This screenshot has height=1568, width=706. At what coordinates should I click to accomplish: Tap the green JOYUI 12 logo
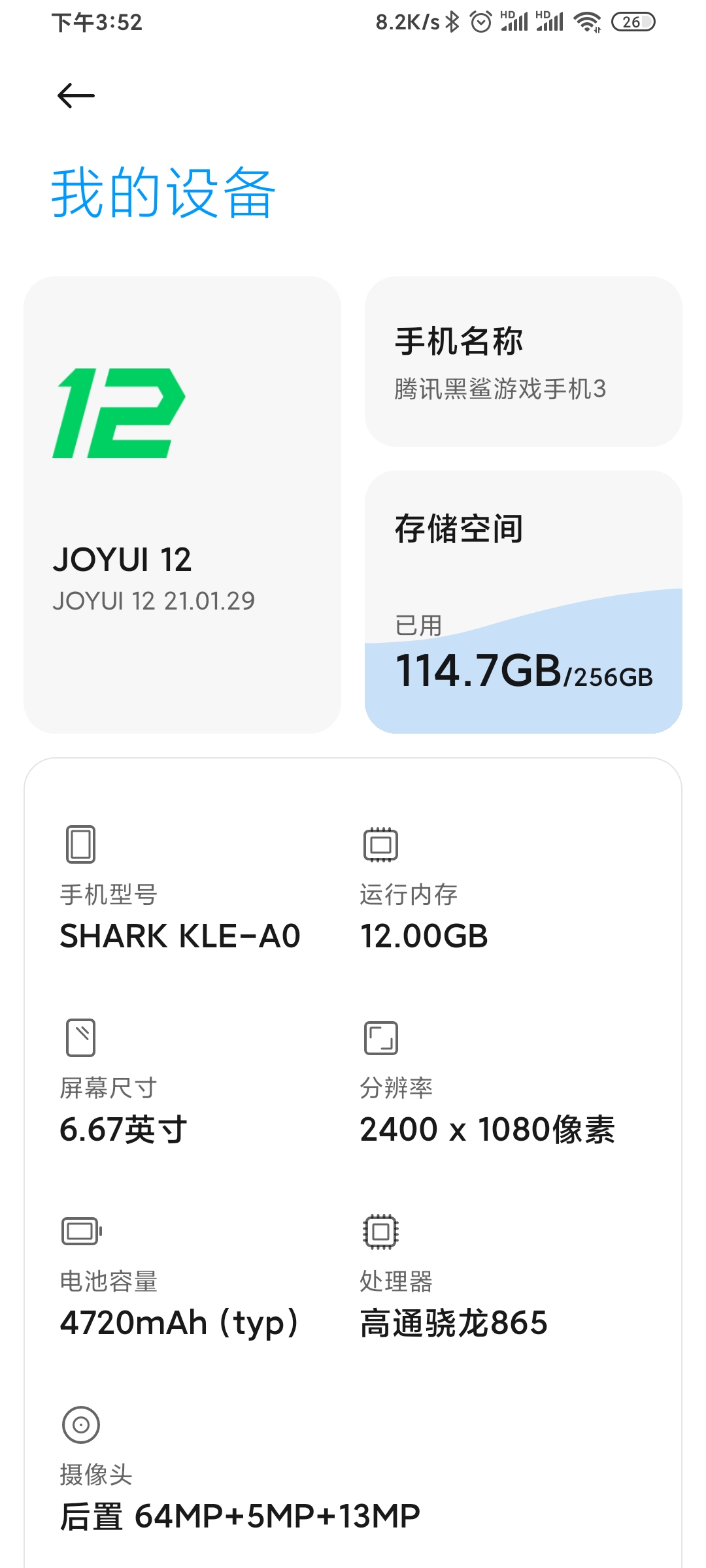(119, 413)
